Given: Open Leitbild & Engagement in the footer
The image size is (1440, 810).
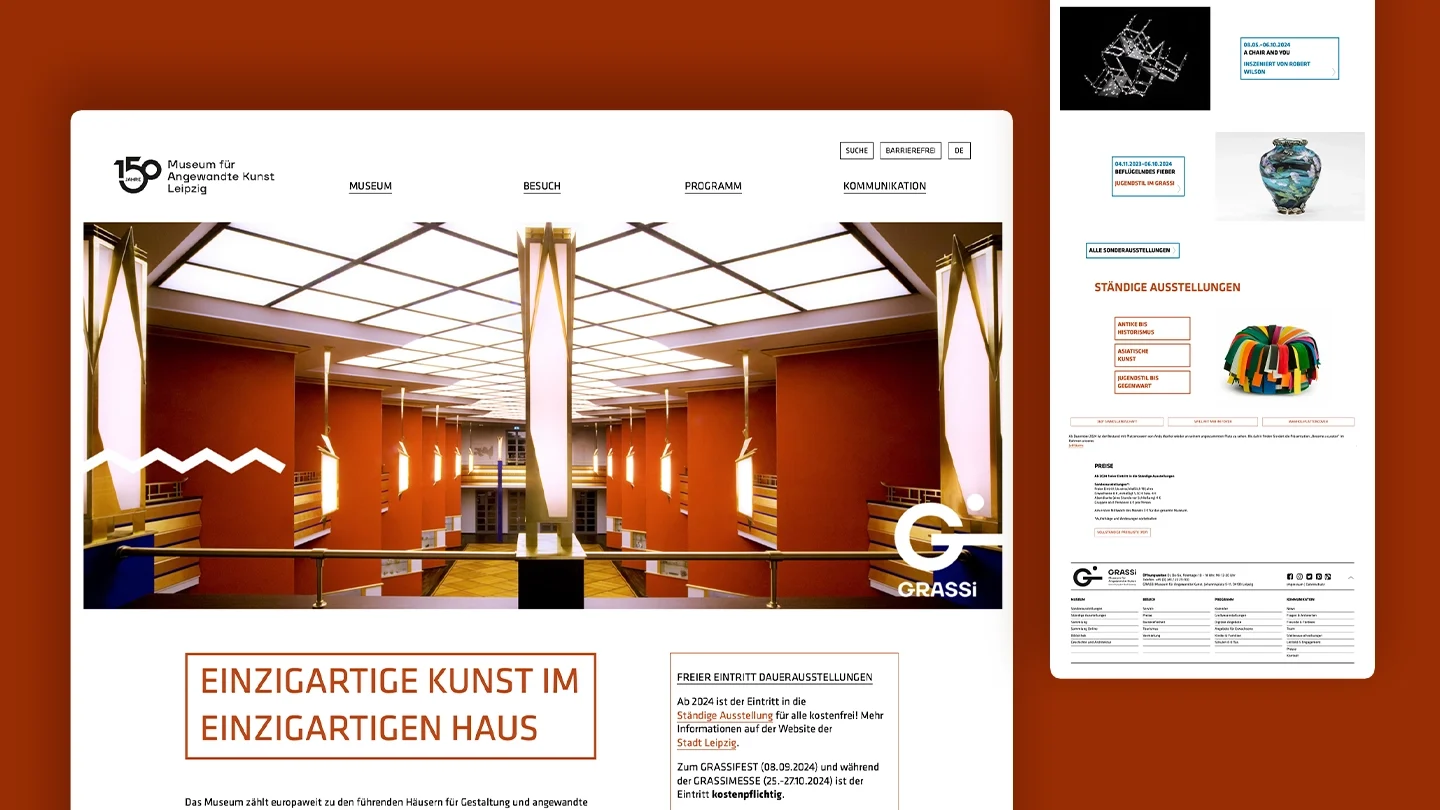Looking at the screenshot, I should tap(1303, 642).
